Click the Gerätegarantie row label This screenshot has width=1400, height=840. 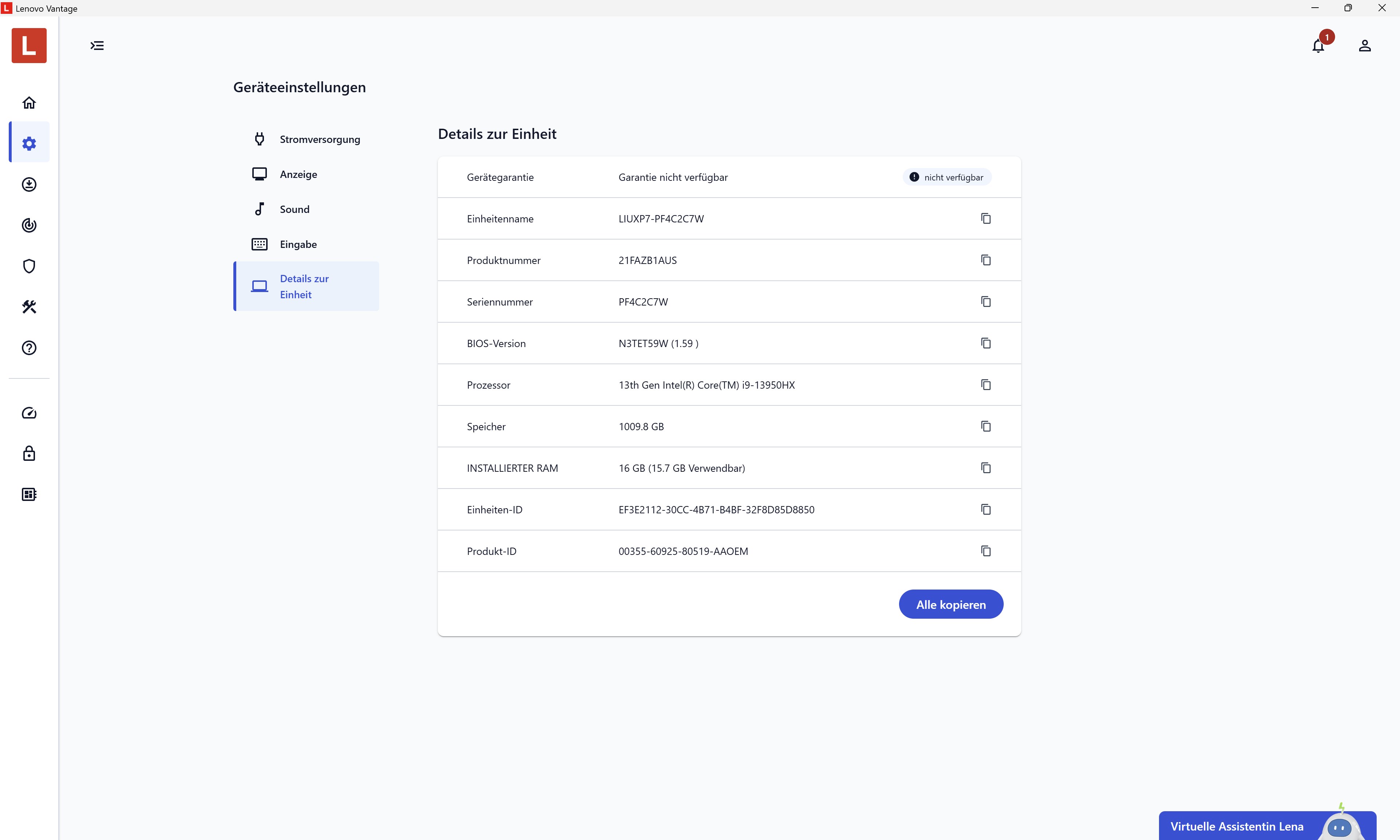pyautogui.click(x=500, y=177)
